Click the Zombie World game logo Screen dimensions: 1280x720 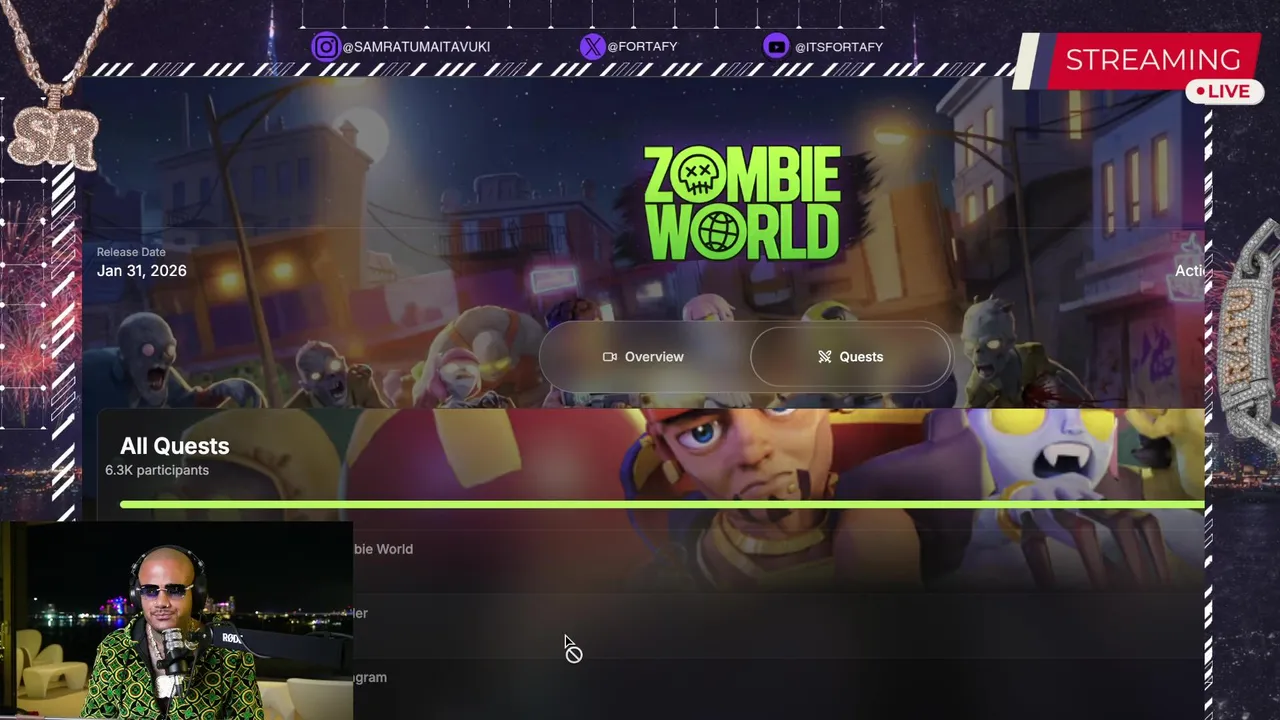741,203
